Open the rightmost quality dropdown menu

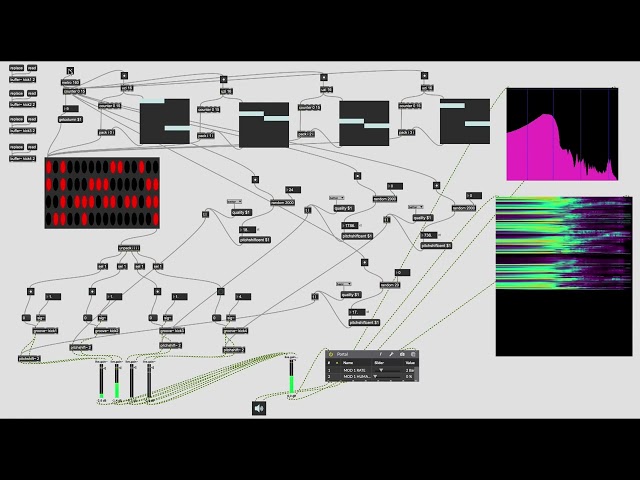click(416, 207)
